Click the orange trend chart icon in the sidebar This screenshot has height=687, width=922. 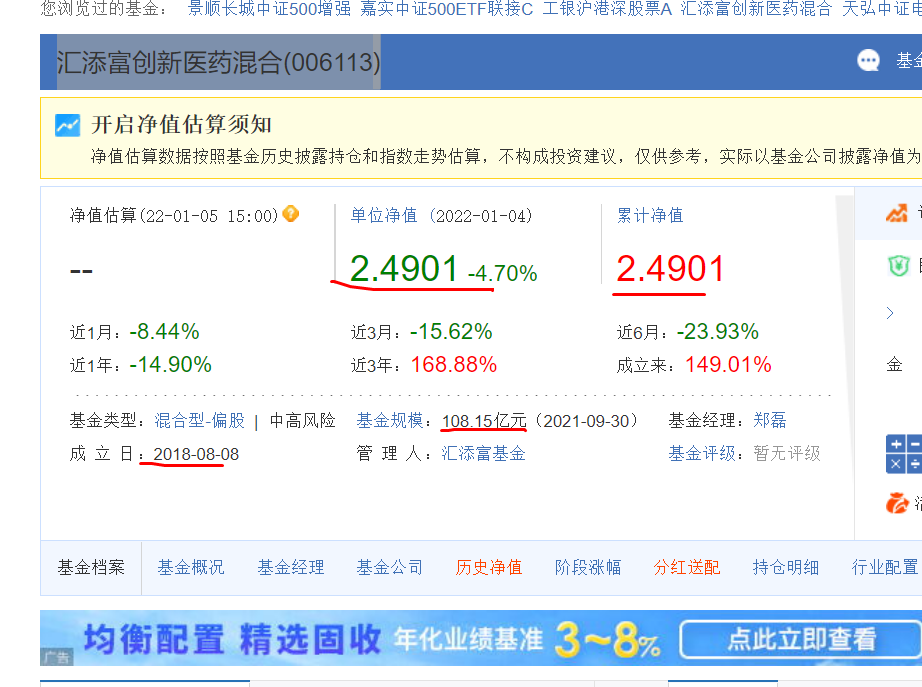pos(897,213)
